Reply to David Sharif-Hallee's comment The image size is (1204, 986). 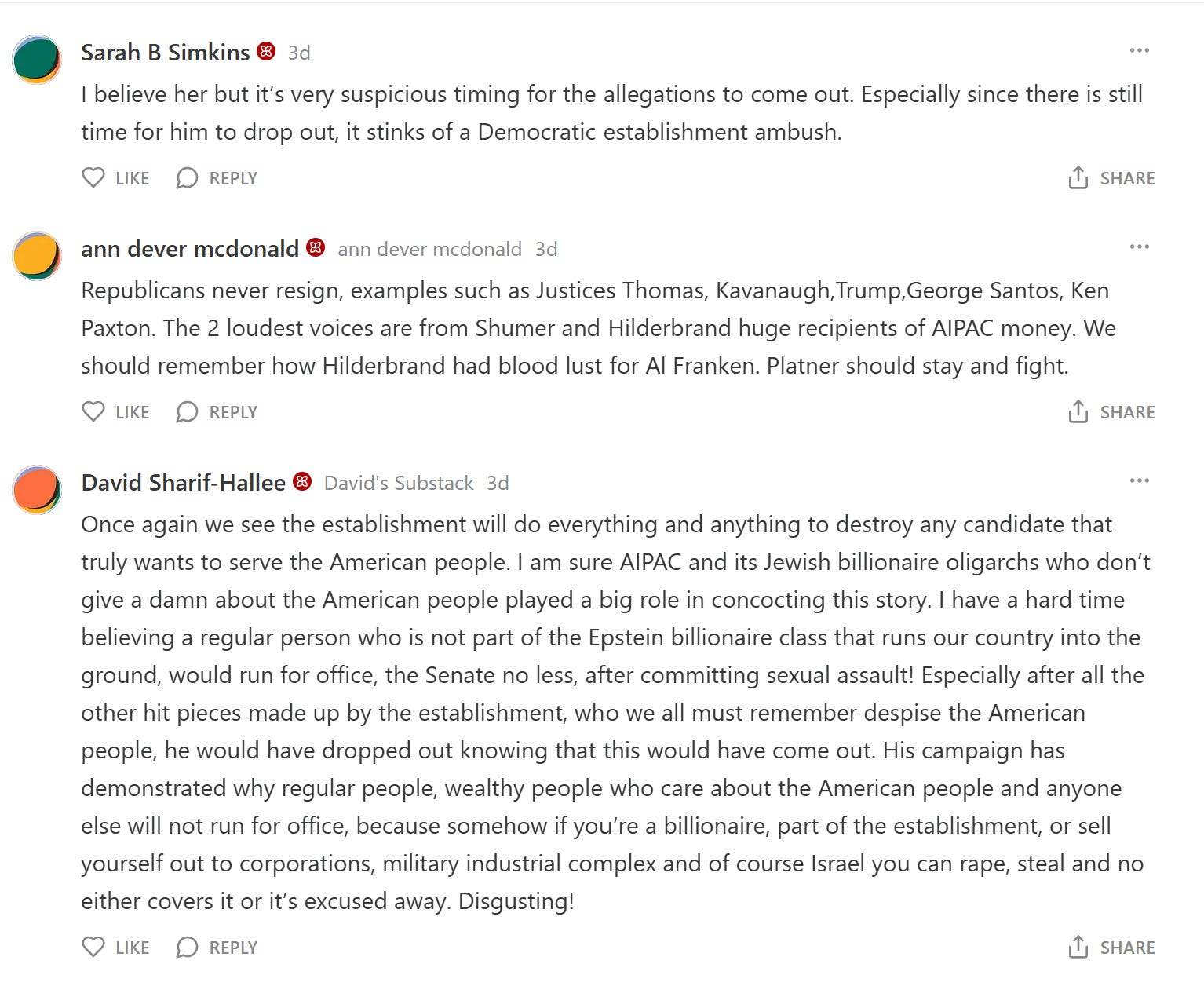tap(217, 948)
